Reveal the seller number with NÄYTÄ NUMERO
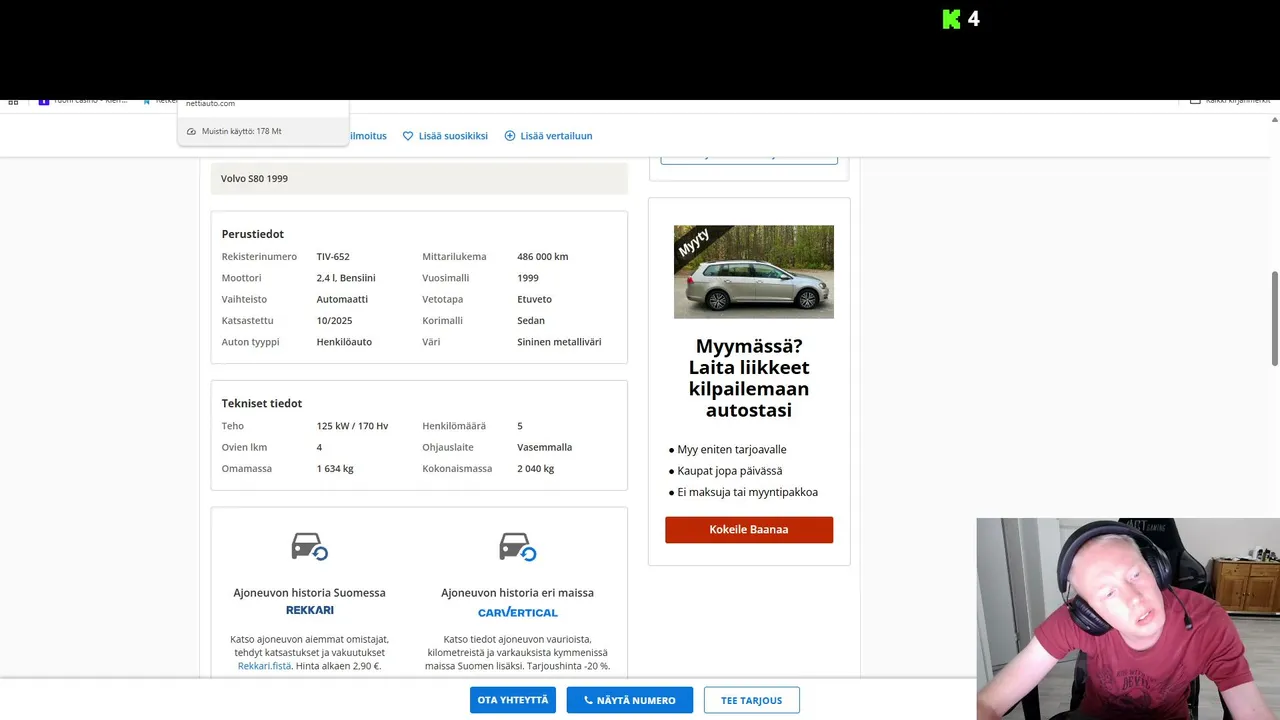The image size is (1280, 720). 630,700
